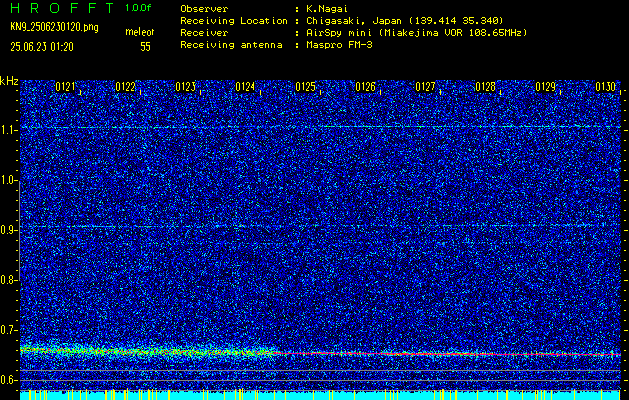Click the AirSpy mini receiver text

pos(417,33)
